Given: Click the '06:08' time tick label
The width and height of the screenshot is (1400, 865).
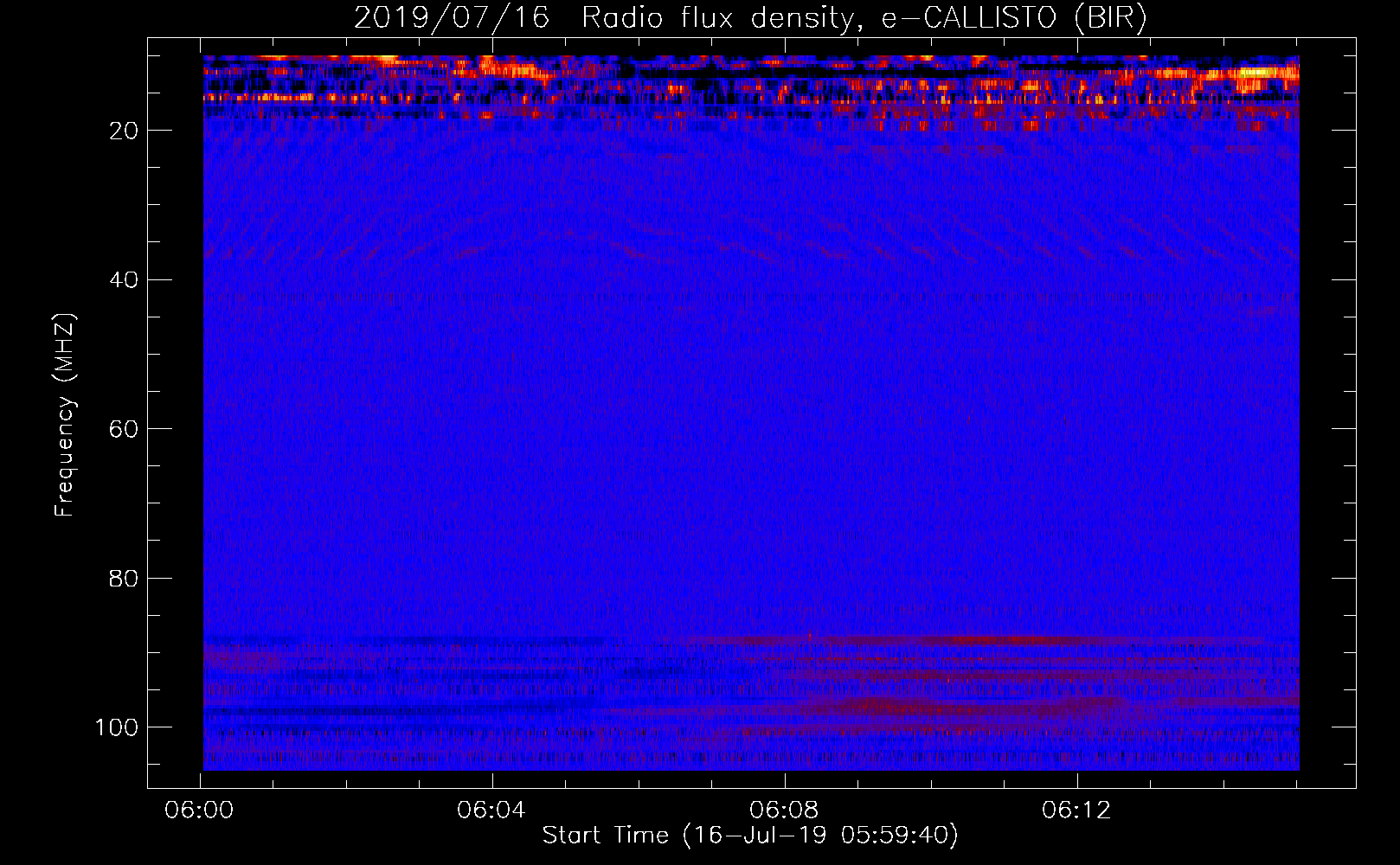Looking at the screenshot, I should [784, 811].
